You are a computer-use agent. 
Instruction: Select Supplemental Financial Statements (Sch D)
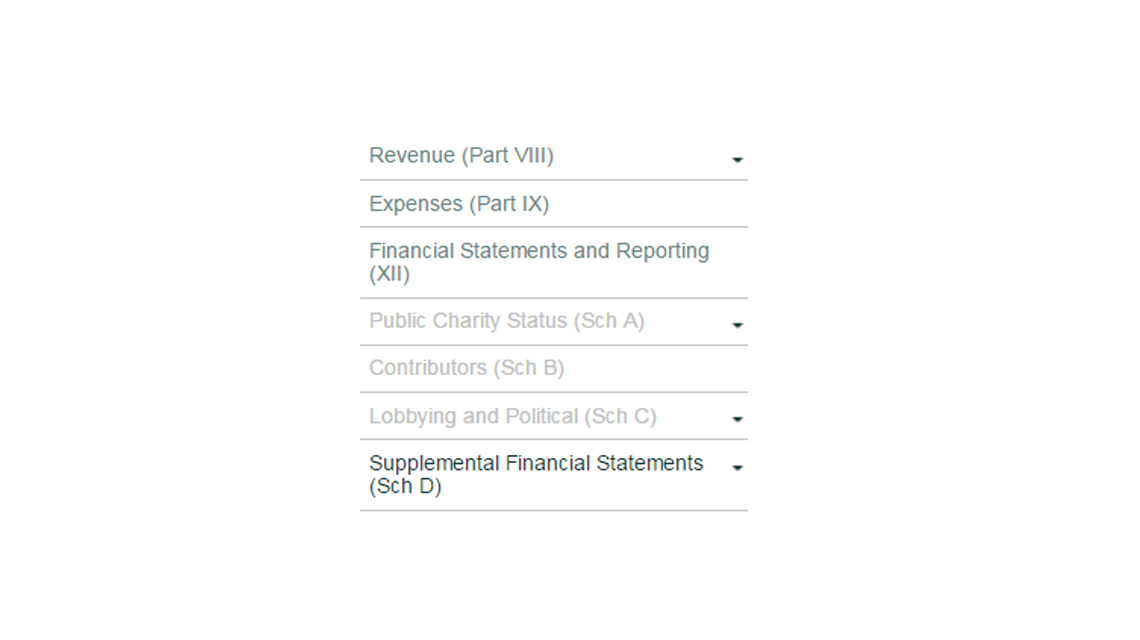pos(536,475)
